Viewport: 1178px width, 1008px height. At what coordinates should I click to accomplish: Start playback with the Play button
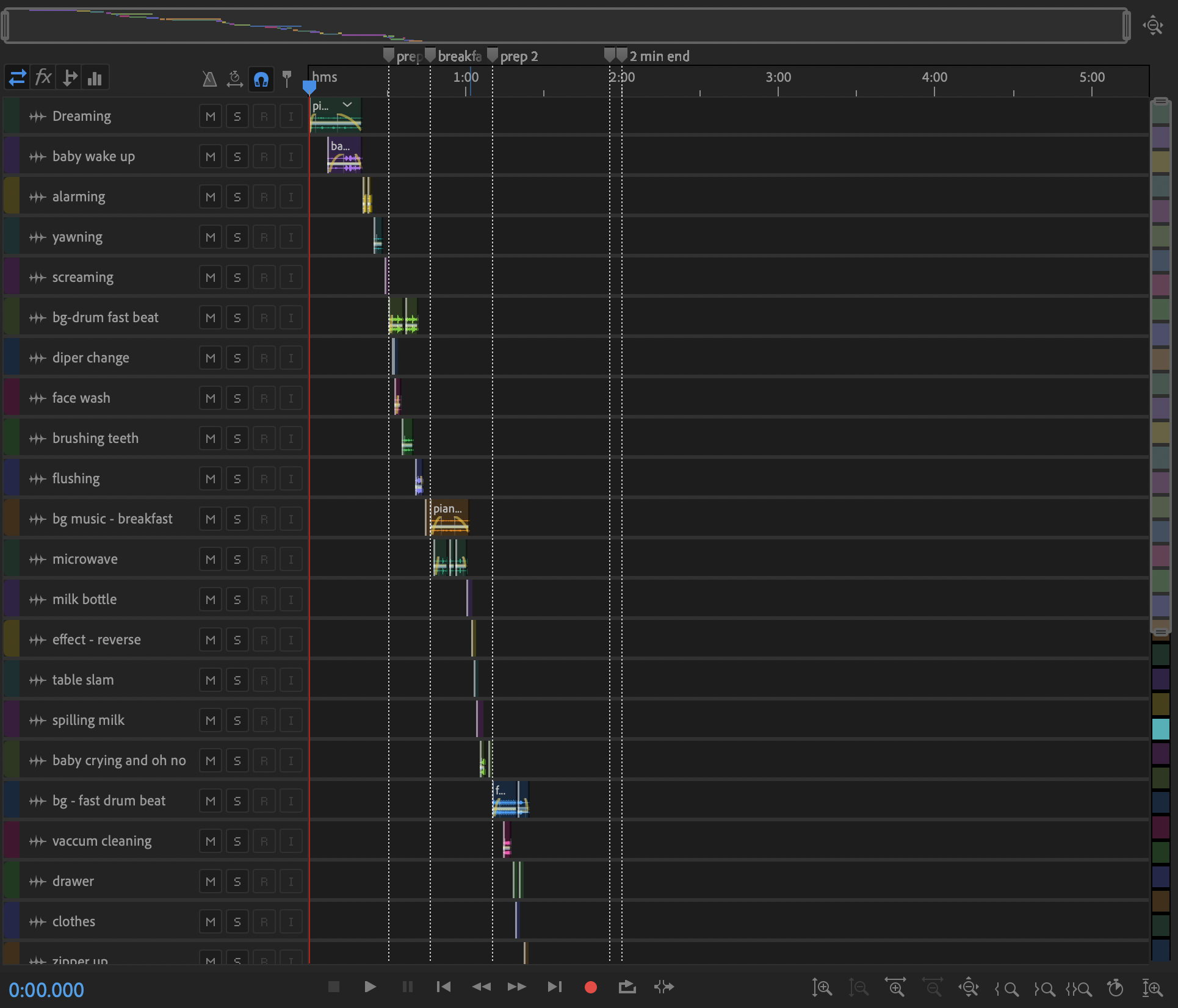click(x=370, y=987)
